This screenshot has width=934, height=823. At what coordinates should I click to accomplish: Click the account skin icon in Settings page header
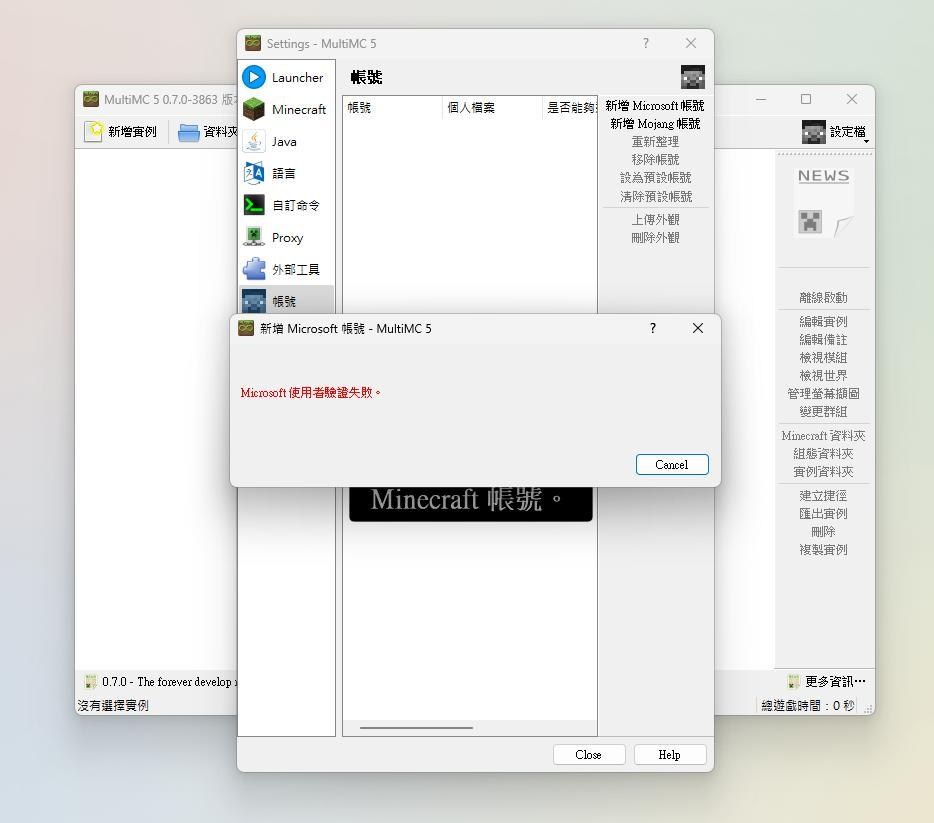click(x=693, y=77)
